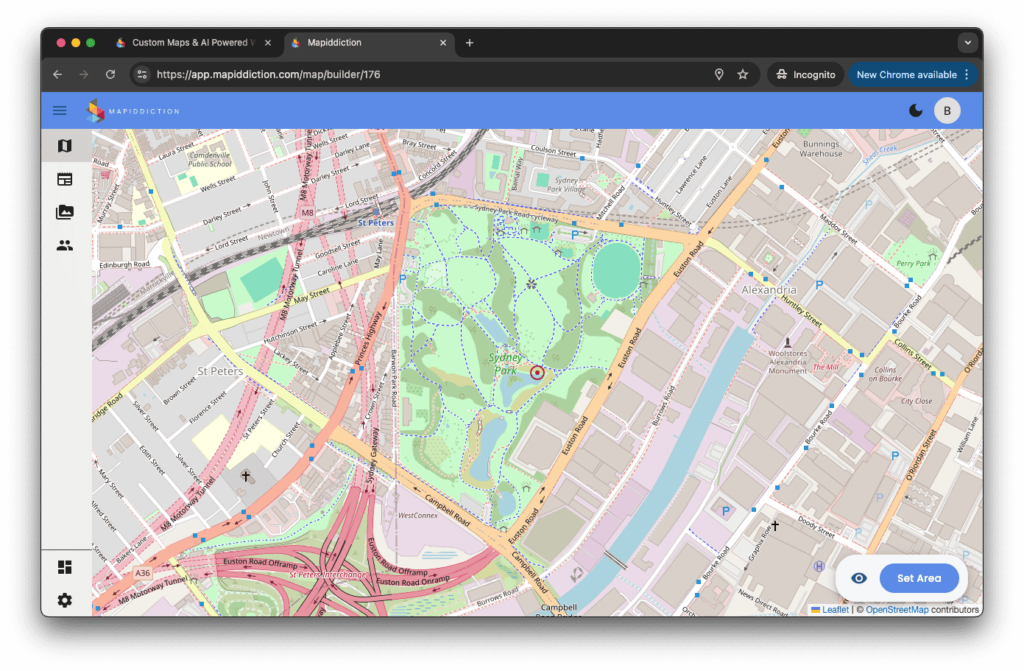This screenshot has width=1024, height=671.
Task: Open the settings gear in the sidebar
Action: click(x=65, y=600)
